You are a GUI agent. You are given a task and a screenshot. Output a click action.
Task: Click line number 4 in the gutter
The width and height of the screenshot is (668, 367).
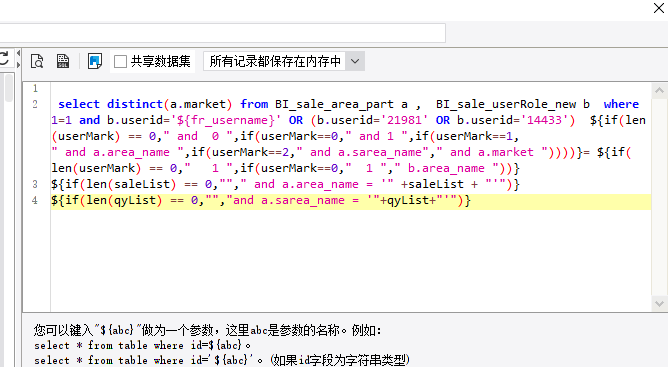point(35,200)
